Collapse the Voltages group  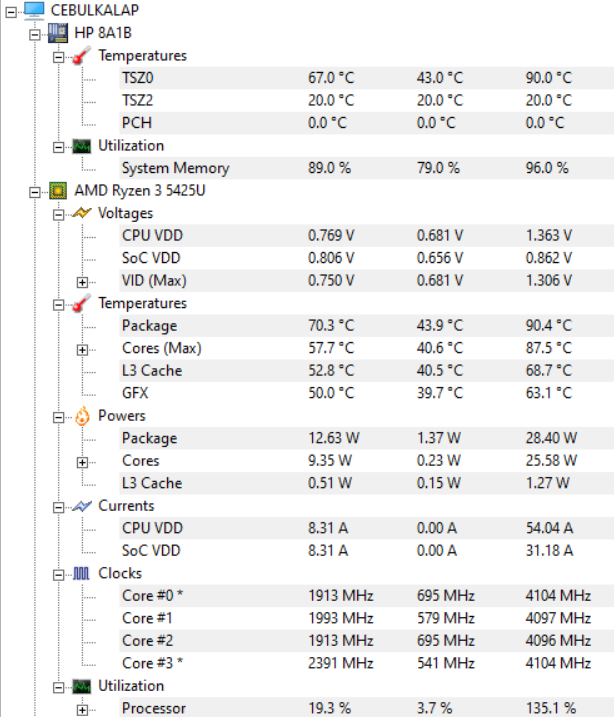59,215
